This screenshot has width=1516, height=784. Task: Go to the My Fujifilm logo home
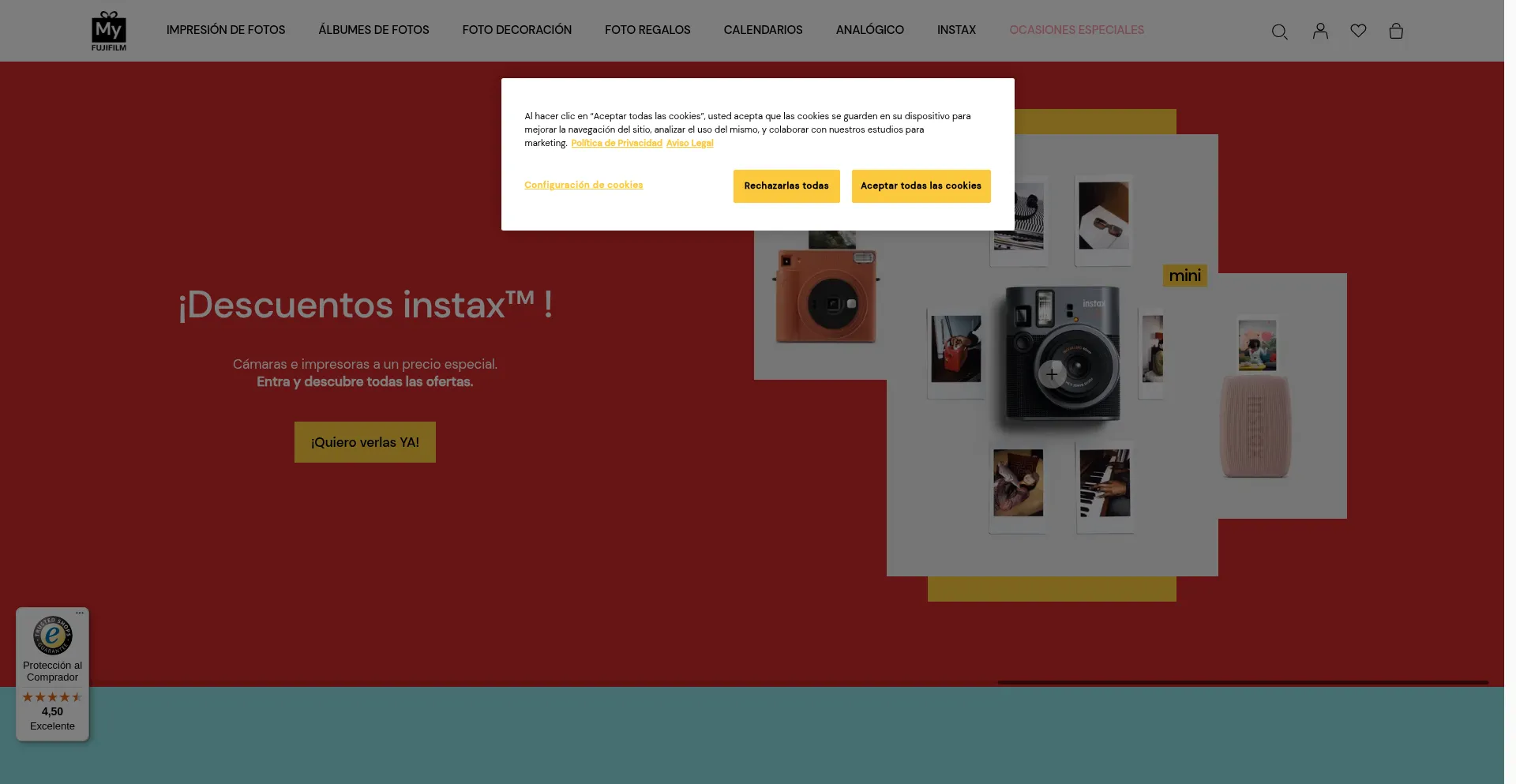(109, 31)
